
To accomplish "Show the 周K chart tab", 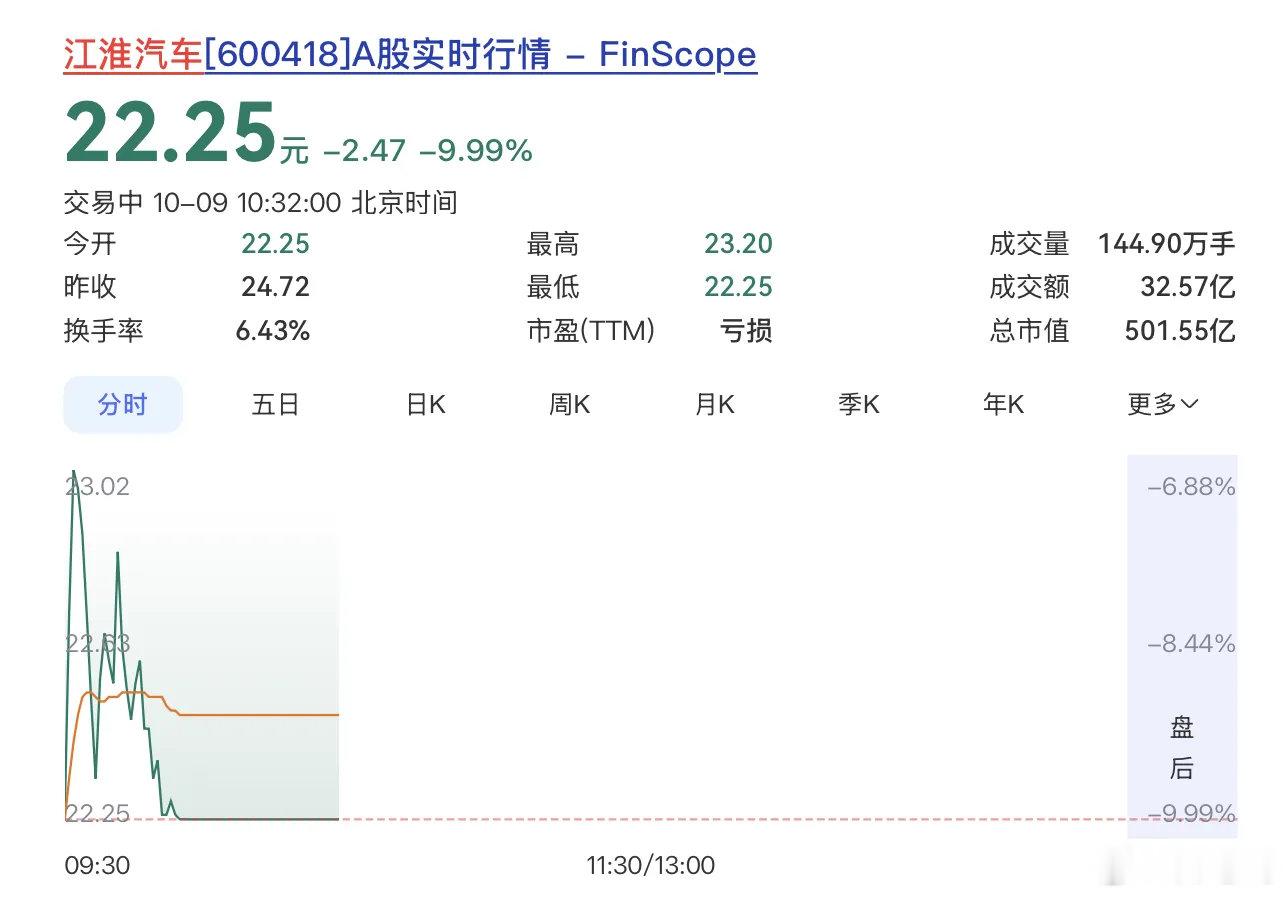I will 570,405.
